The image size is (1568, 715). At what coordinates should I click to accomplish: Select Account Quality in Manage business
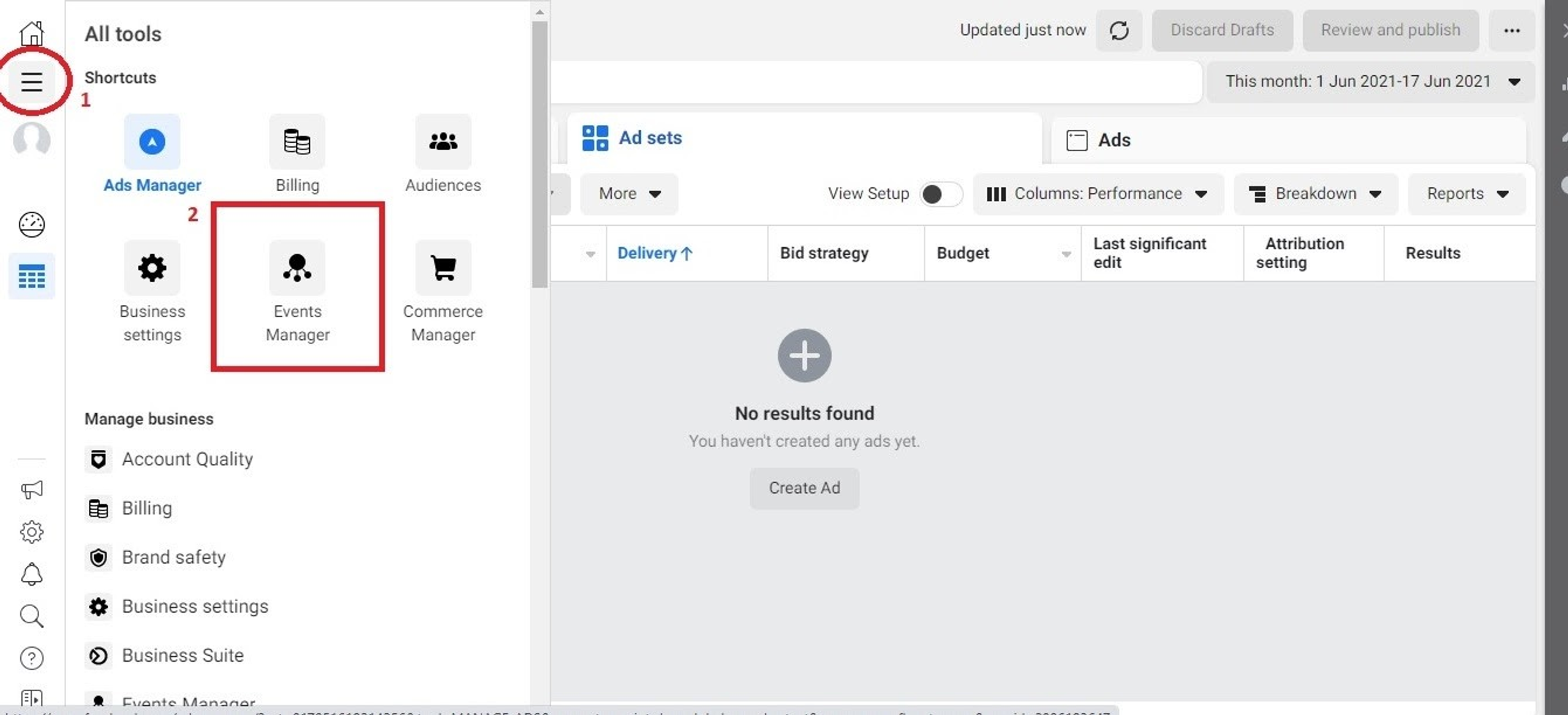pos(187,459)
